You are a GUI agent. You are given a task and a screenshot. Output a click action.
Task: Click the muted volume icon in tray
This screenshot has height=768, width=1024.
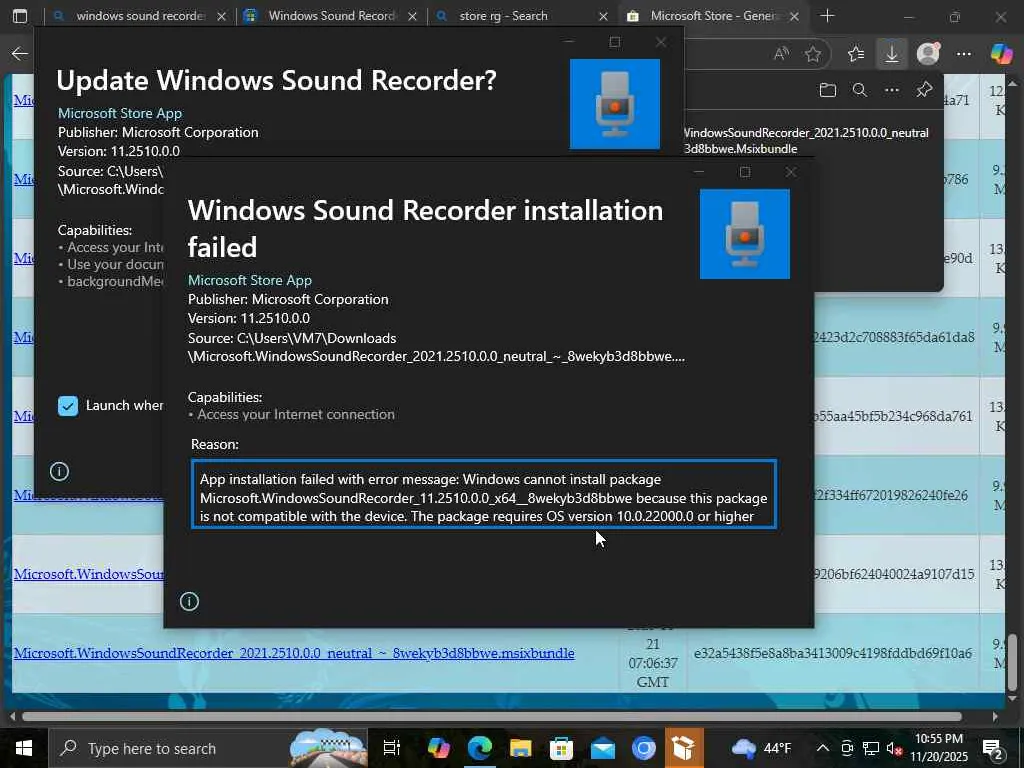point(894,748)
